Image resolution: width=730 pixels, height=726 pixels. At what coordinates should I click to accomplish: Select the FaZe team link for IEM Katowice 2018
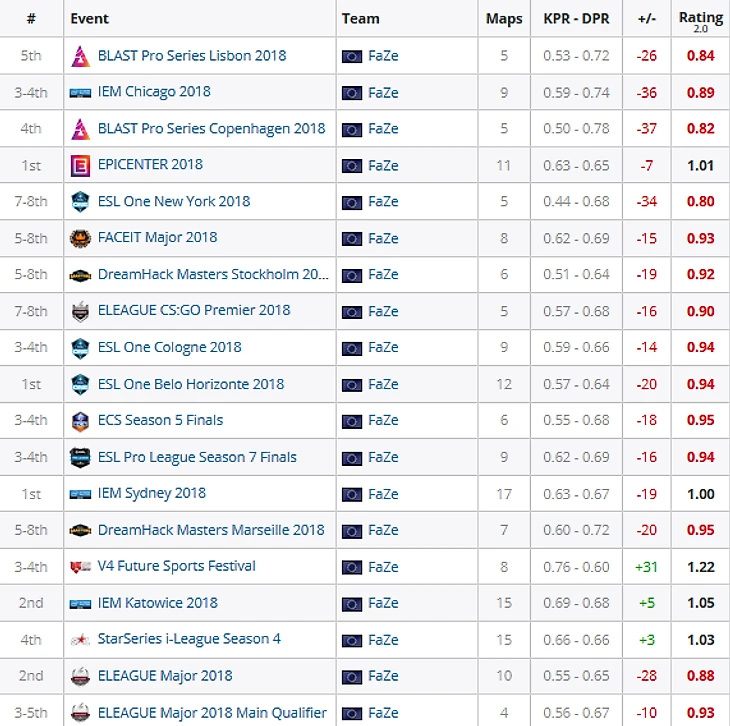(x=382, y=603)
